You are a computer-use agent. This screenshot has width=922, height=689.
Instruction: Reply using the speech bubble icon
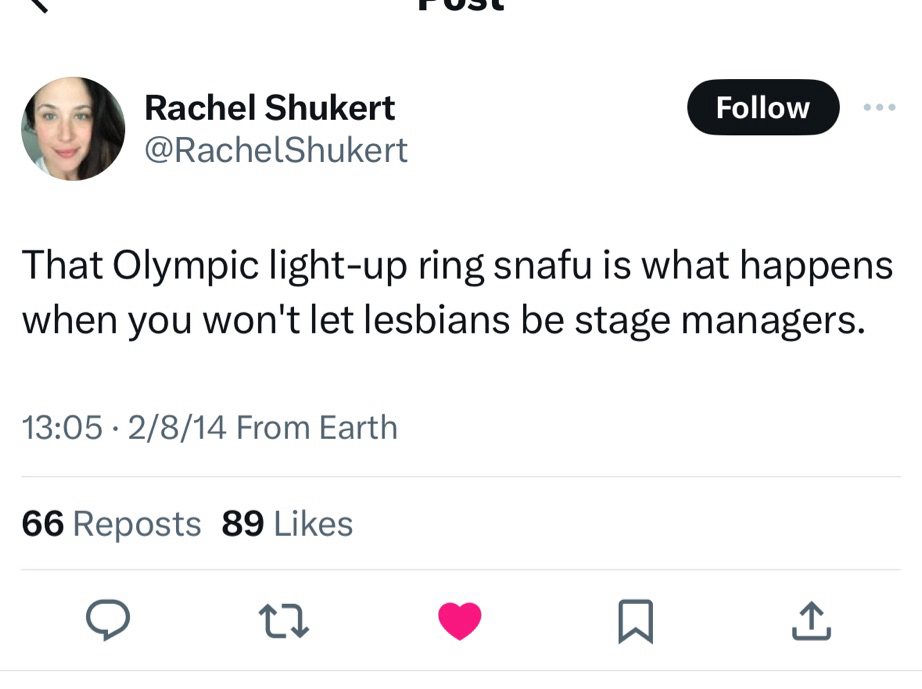(108, 622)
